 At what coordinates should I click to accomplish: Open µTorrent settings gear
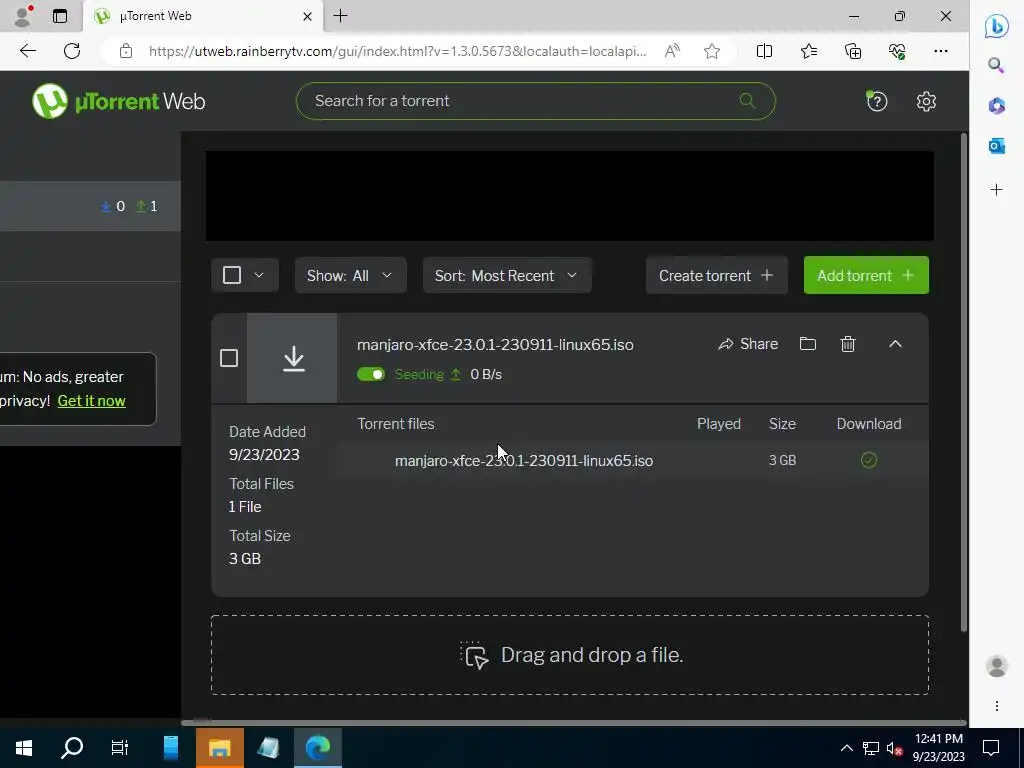point(926,101)
